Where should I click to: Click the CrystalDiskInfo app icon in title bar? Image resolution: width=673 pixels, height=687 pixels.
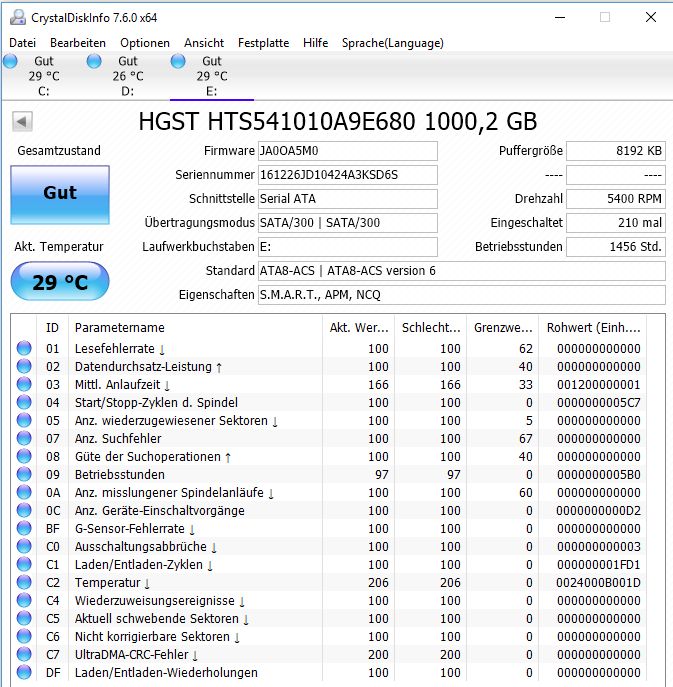18,17
